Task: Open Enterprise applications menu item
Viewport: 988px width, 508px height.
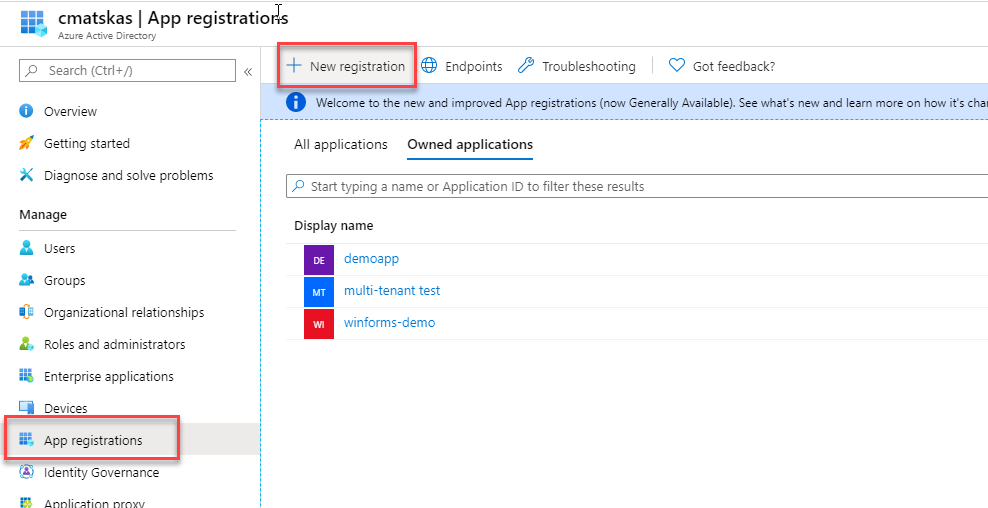Action: coord(108,377)
